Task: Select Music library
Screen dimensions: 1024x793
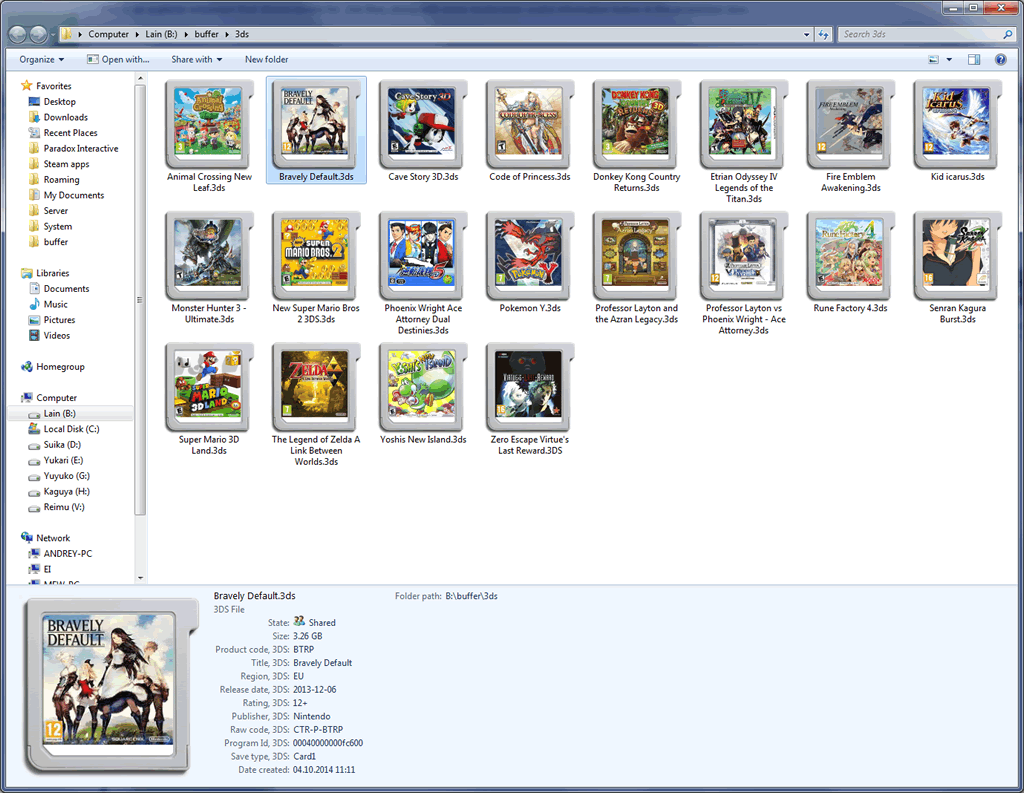Action: pyautogui.click(x=56, y=304)
